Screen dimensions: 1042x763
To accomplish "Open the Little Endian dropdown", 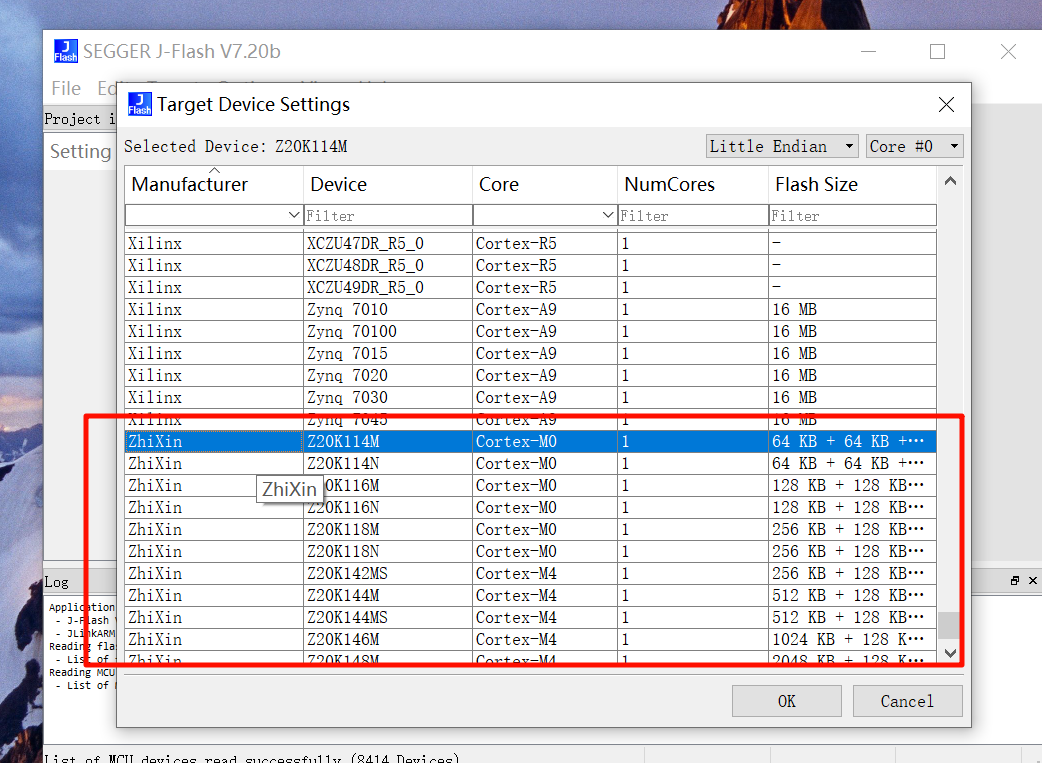I will (x=782, y=146).
